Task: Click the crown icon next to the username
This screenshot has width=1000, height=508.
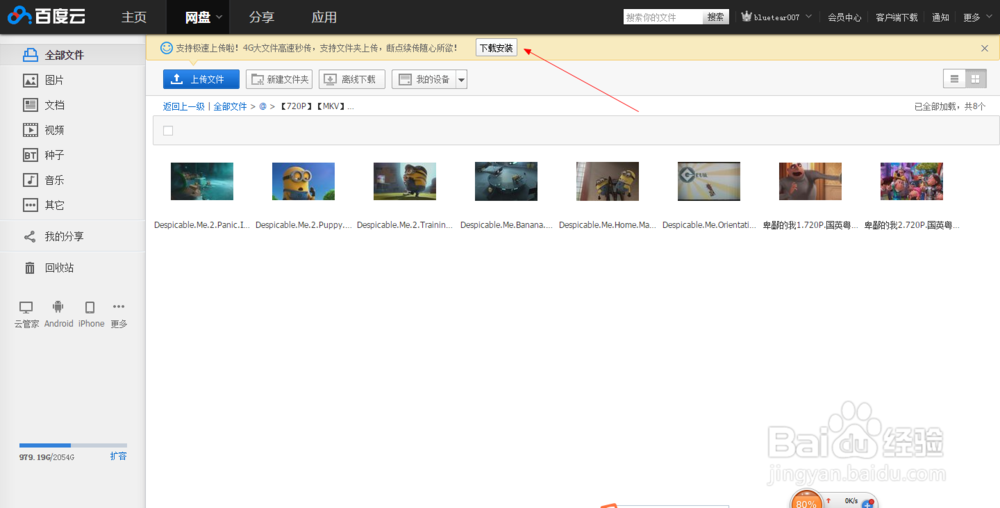Action: 746,17
